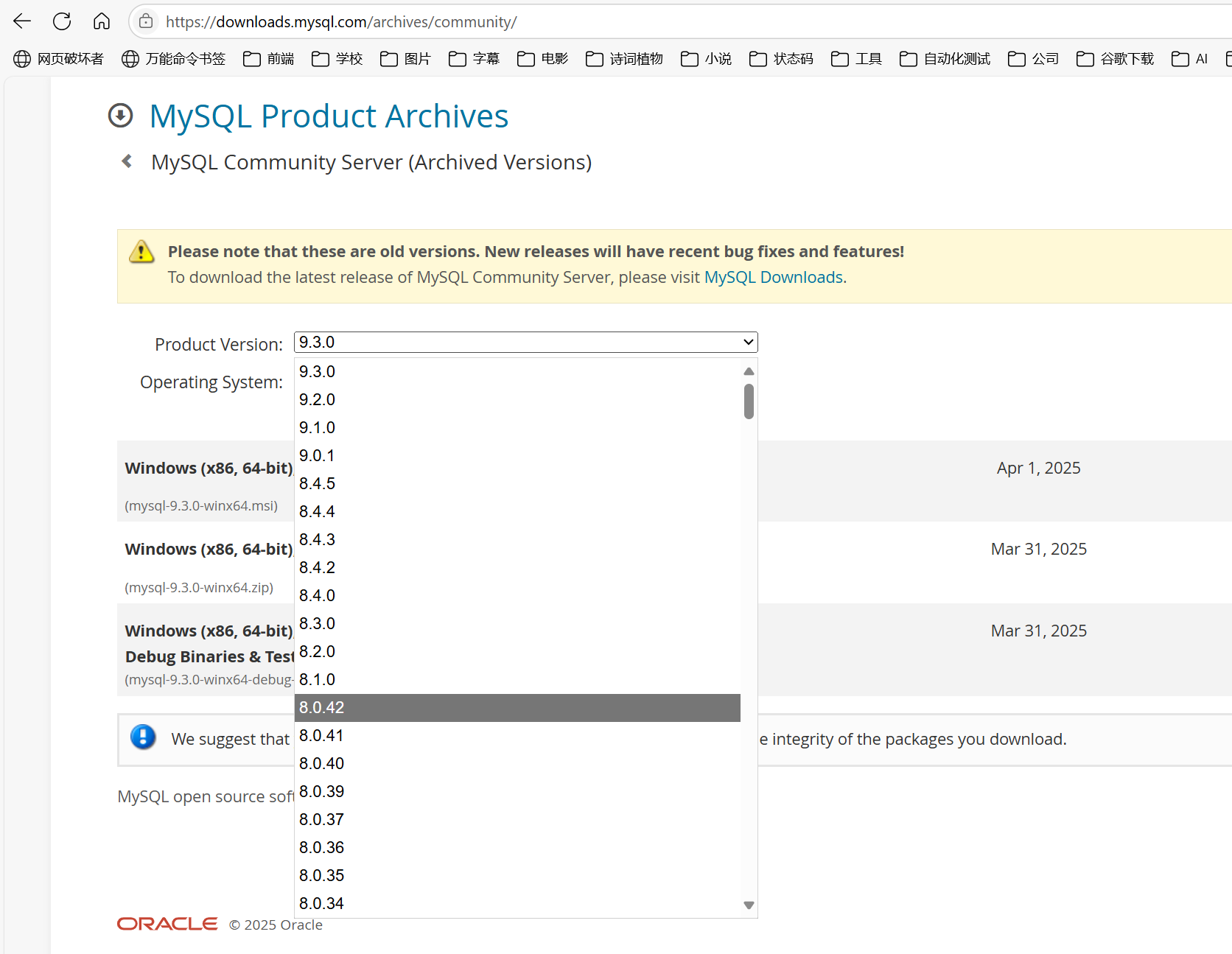Viewport: 1232px width, 954px height.
Task: Open the 谷歌下载 bookmark folder
Action: pyautogui.click(x=1116, y=59)
